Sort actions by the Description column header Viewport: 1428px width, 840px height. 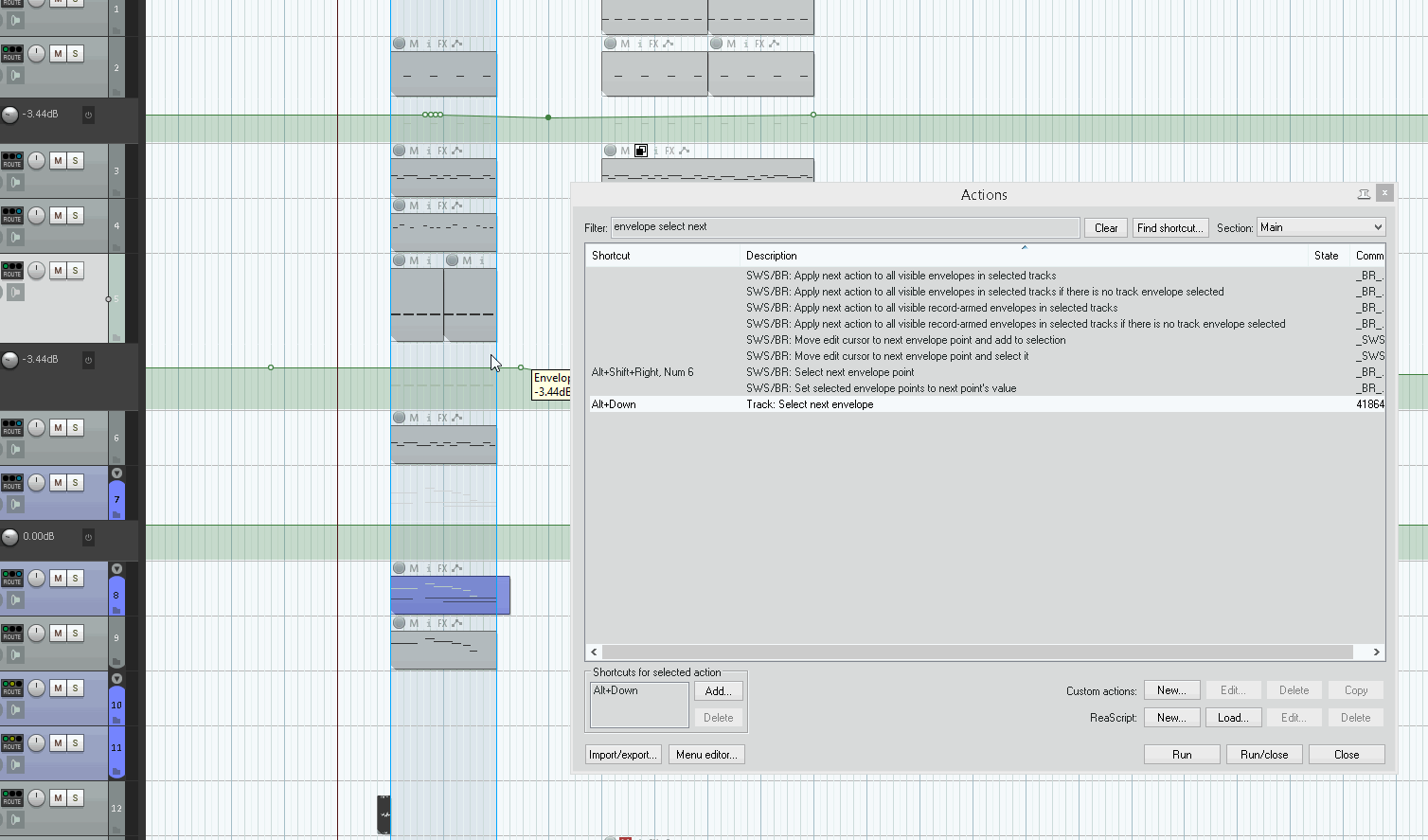1024,256
